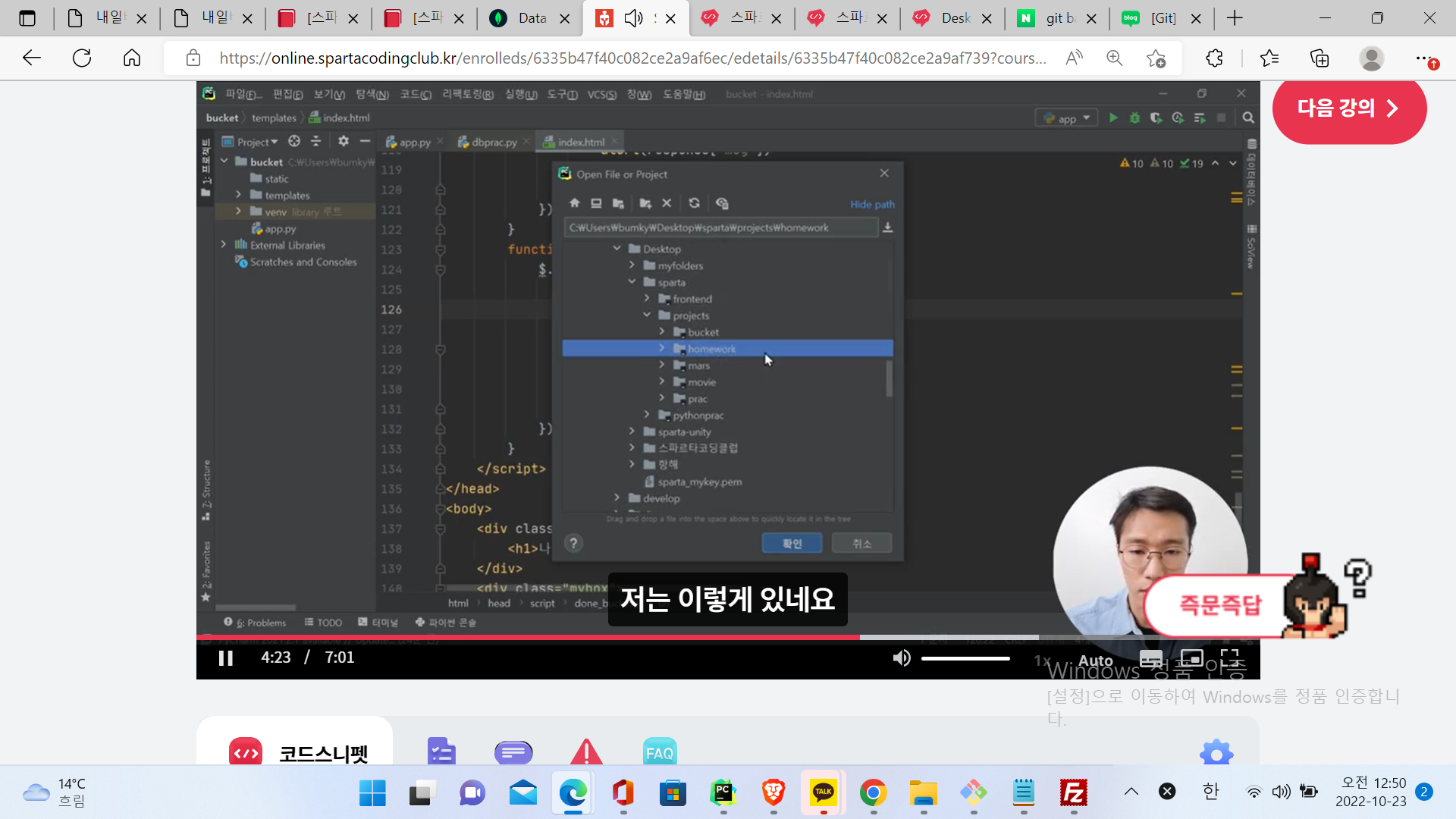Expand the frontend folder
1456x819 pixels.
coord(647,299)
